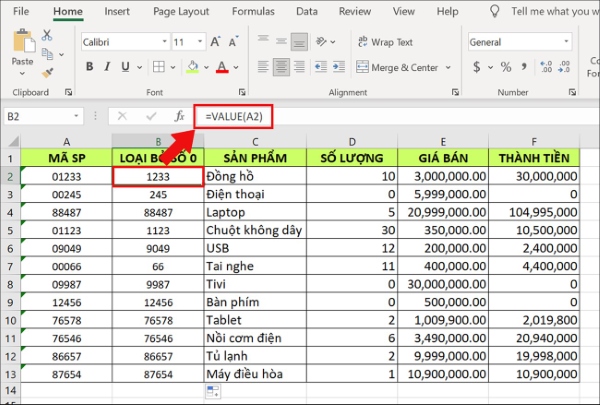Viewport: 600px width, 405px height.
Task: Toggle Italic formatting
Action: pos(108,67)
